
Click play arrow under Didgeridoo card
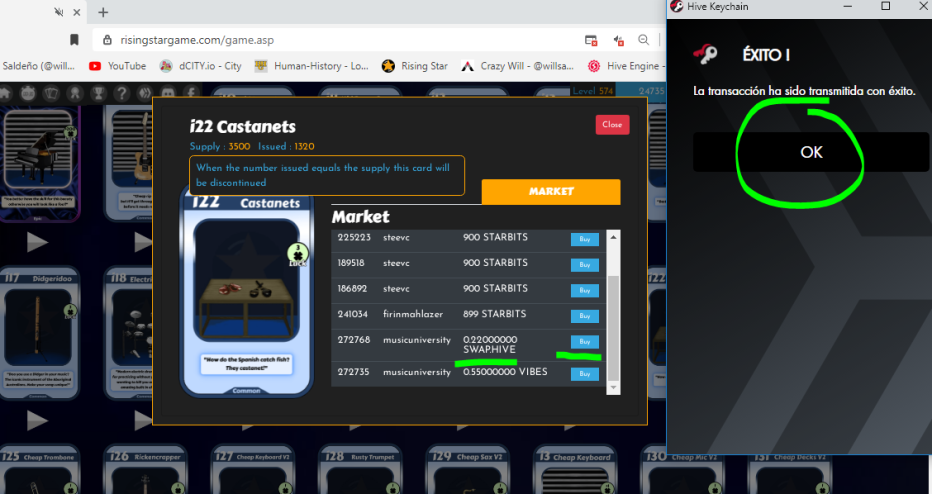[37, 421]
